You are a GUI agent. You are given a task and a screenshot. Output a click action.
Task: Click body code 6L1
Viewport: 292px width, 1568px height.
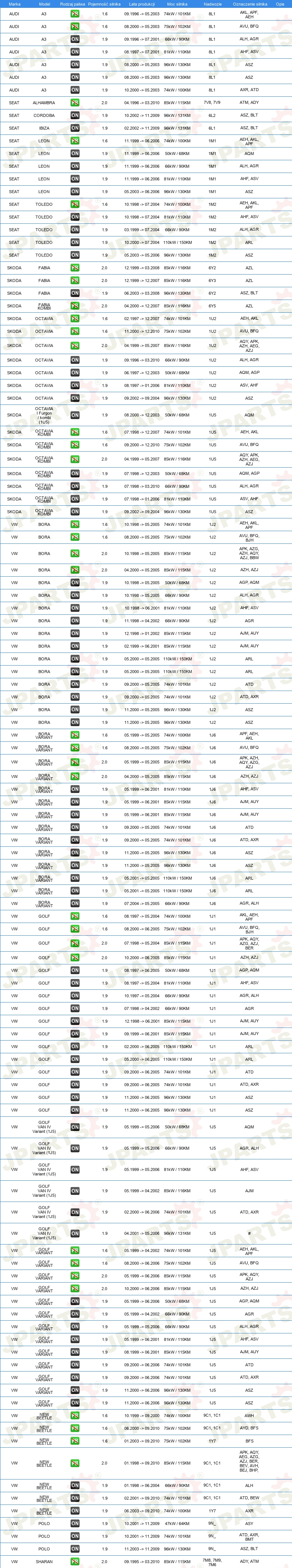click(212, 128)
